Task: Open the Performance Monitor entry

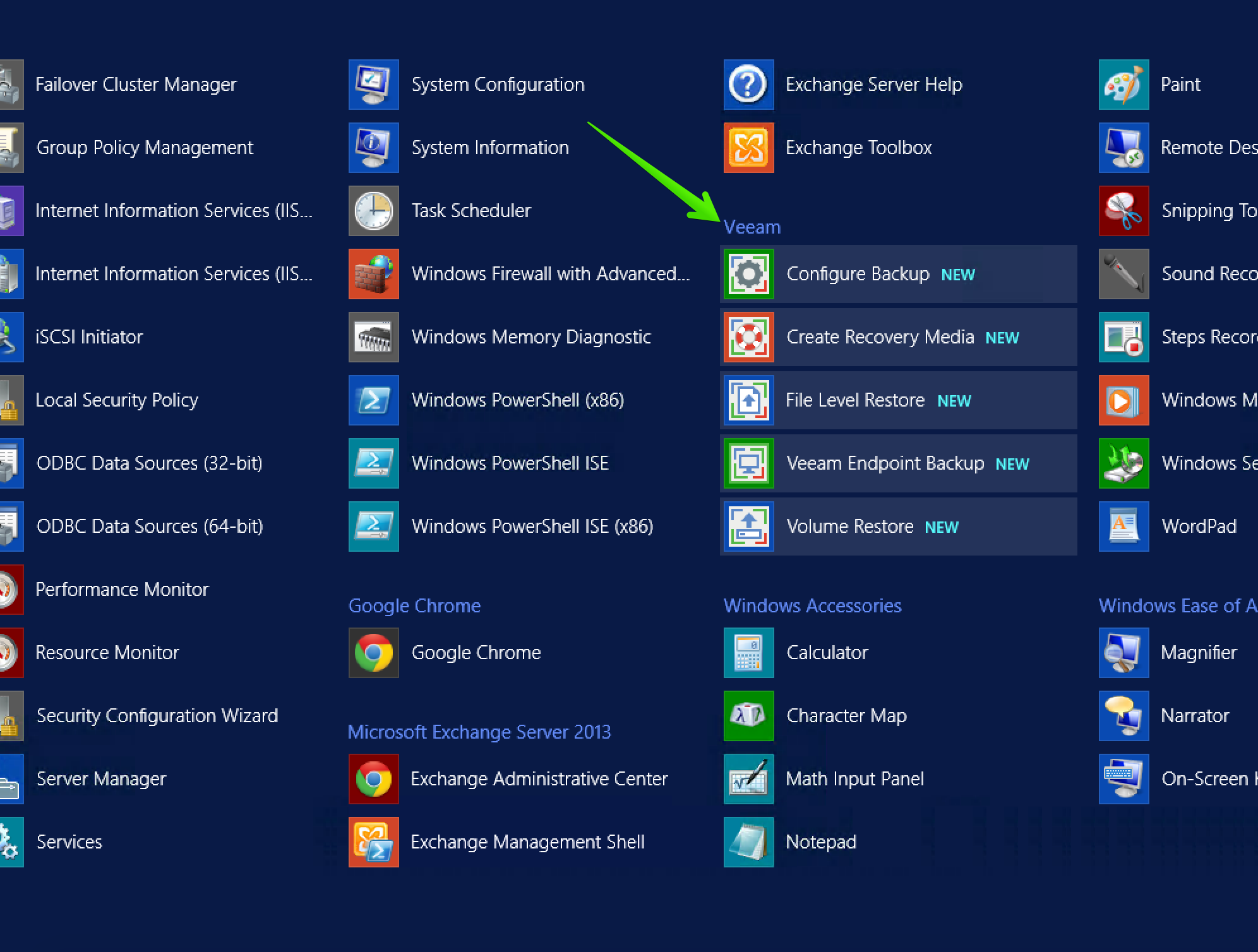Action: 122,590
